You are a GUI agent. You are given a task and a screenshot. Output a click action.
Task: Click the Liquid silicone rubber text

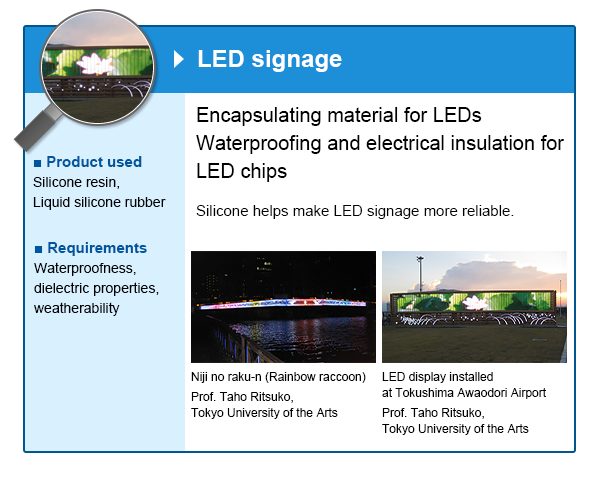99,203
